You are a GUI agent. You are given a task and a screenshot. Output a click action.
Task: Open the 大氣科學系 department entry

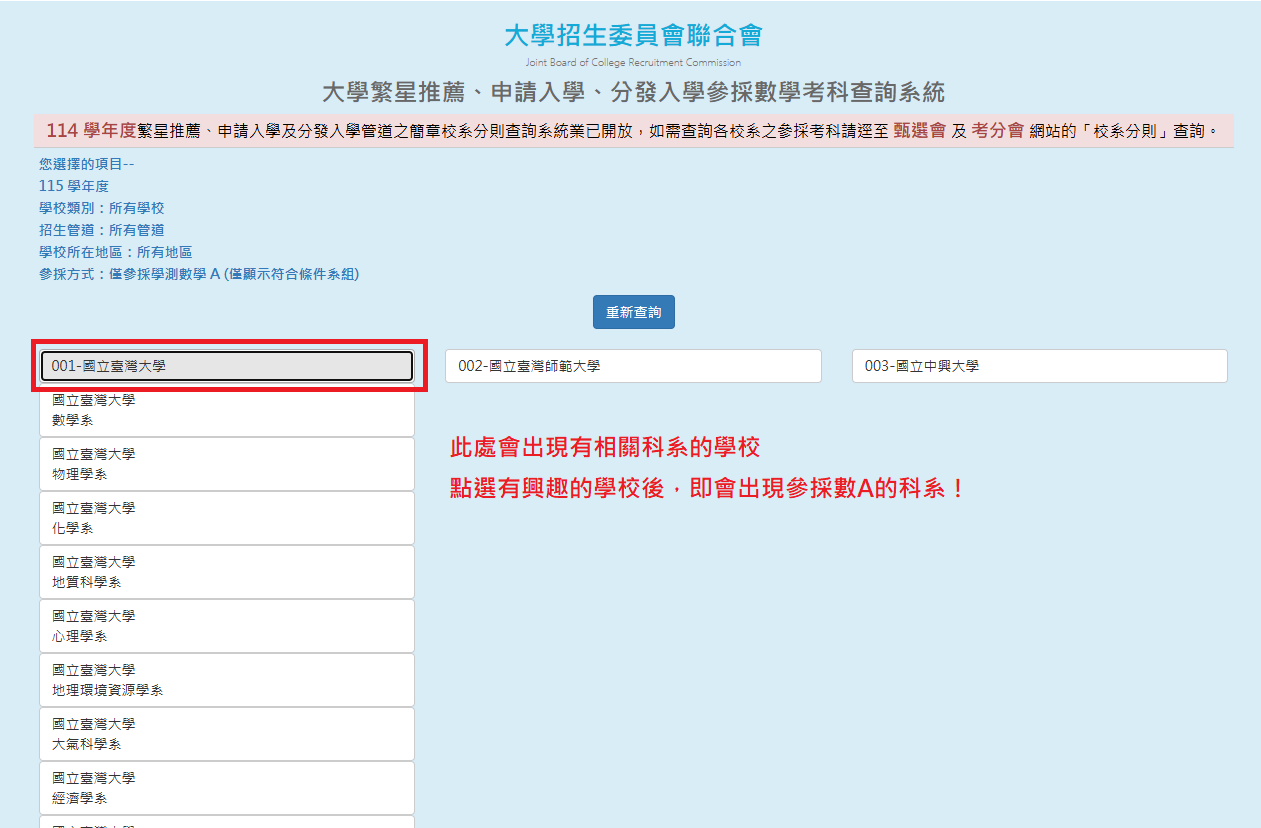[226, 734]
